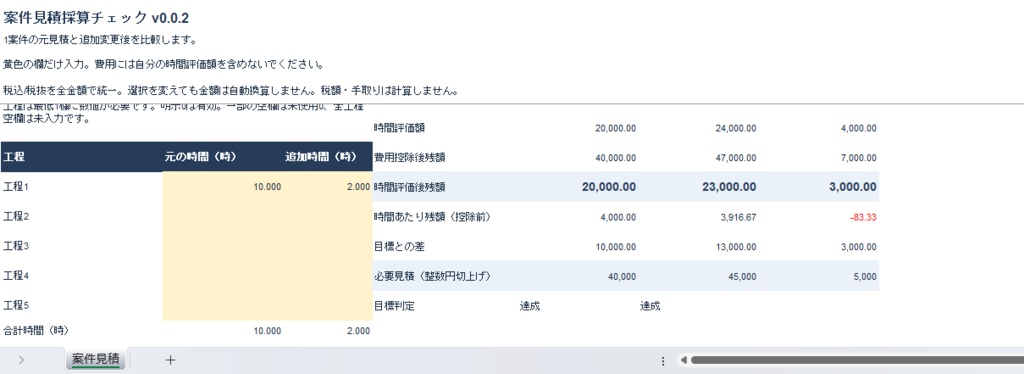Select the empty 工程3 元の時間 input cell
Image resolution: width=1024 pixels, height=374 pixels.
(x=223, y=246)
